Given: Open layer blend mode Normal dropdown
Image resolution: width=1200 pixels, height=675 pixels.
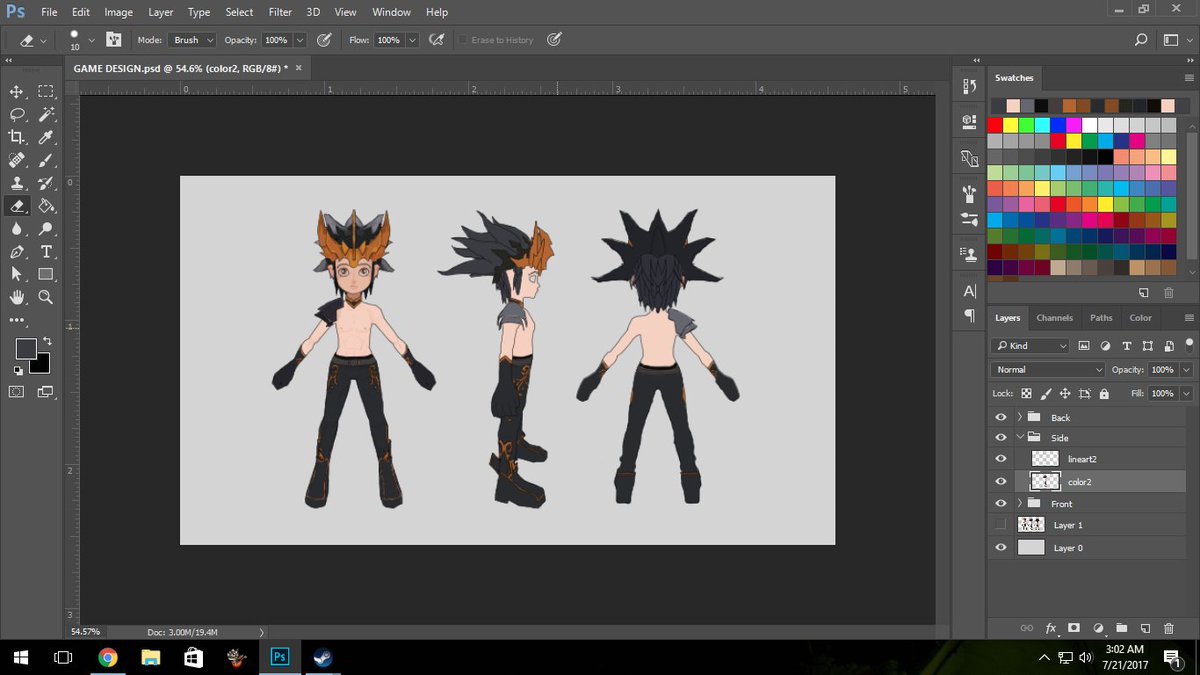Looking at the screenshot, I should coord(1049,369).
